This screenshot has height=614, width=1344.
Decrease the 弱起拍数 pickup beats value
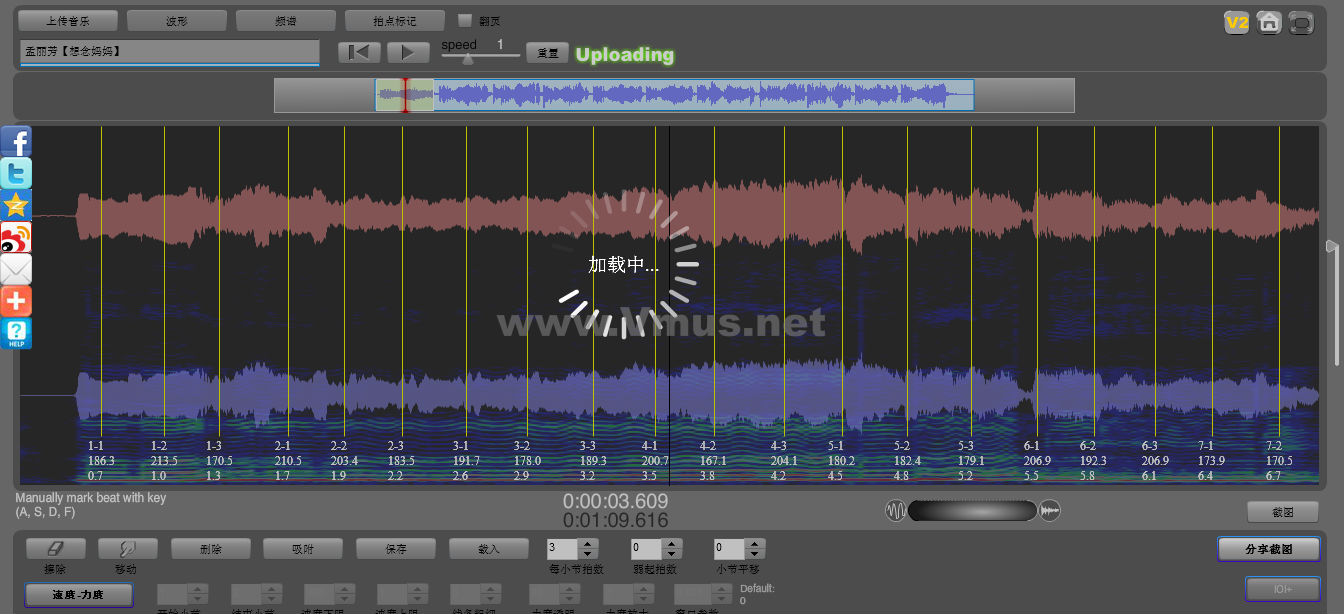(671, 554)
